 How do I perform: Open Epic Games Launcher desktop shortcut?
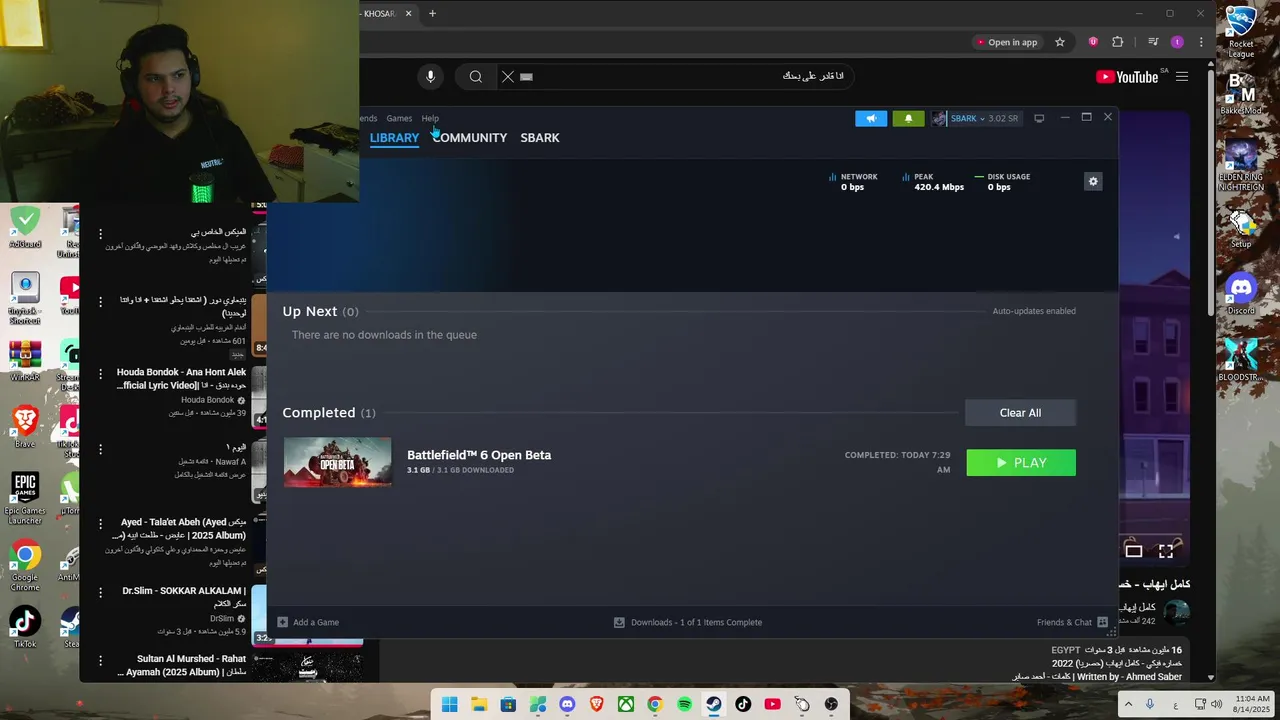click(x=25, y=498)
